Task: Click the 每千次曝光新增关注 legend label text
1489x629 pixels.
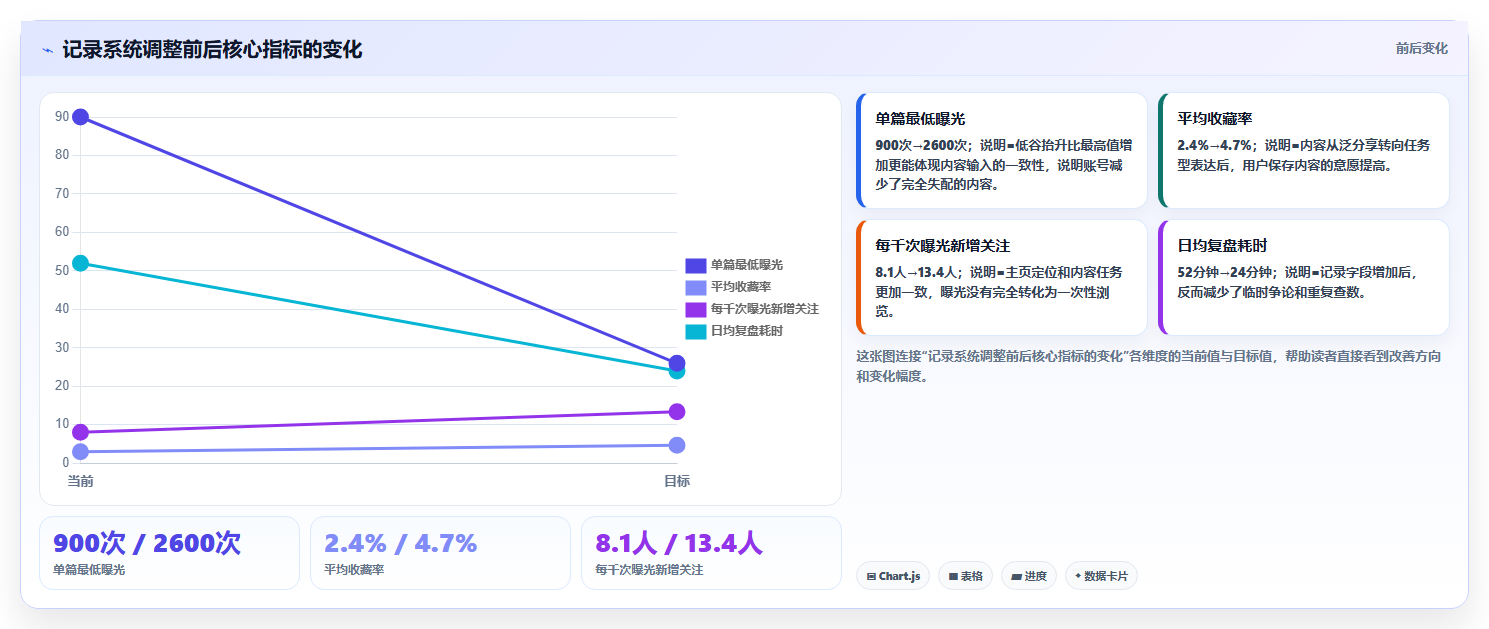Action: [x=765, y=309]
